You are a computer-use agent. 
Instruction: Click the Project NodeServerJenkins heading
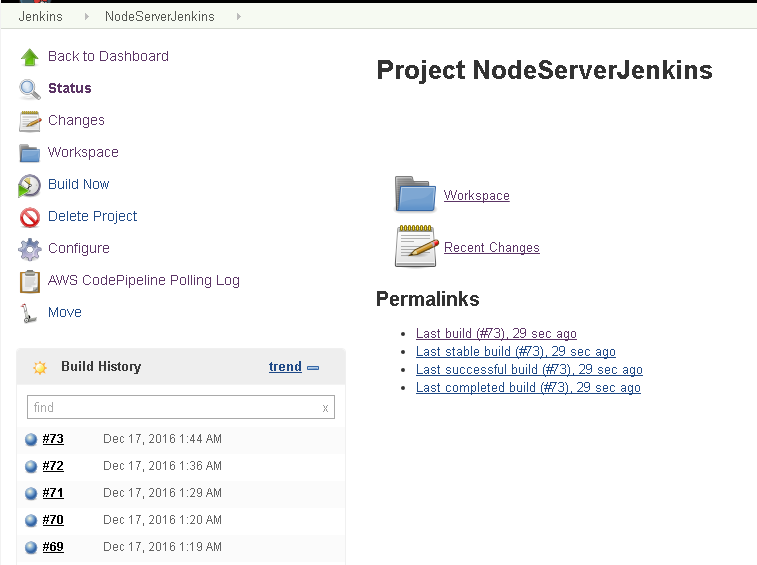click(x=544, y=71)
